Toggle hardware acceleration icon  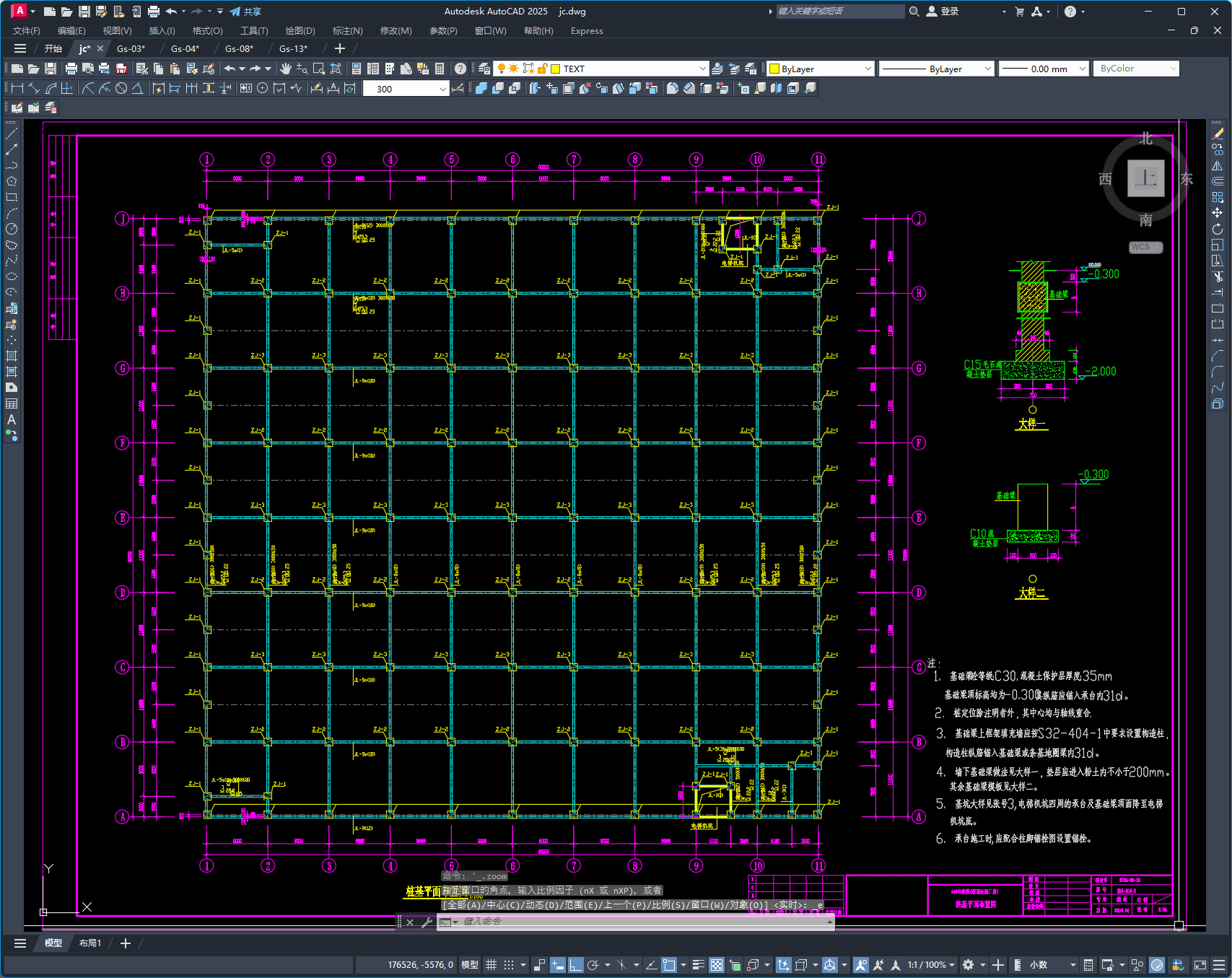(x=1157, y=965)
